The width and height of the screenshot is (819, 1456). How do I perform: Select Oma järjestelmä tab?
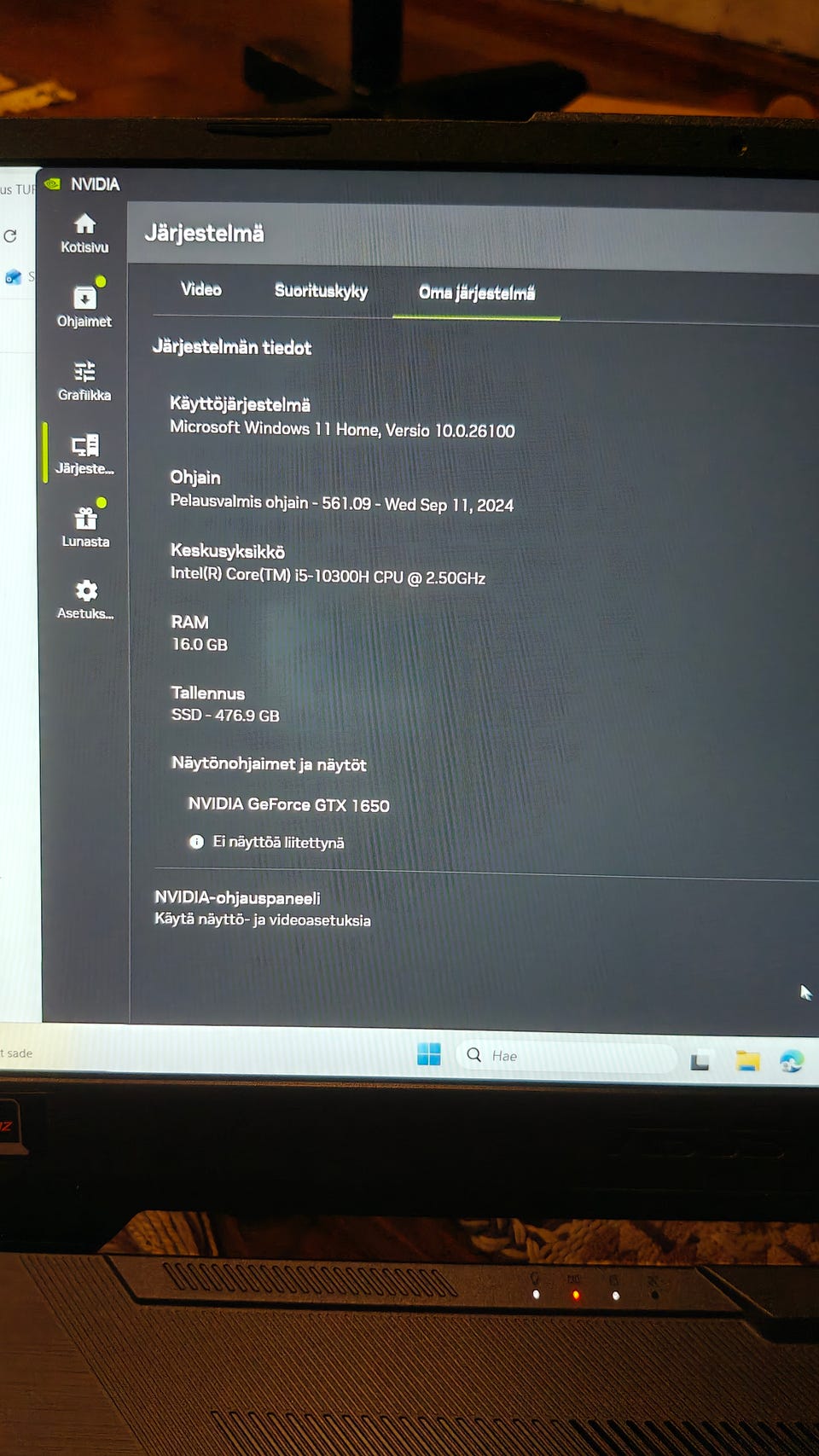(x=477, y=293)
